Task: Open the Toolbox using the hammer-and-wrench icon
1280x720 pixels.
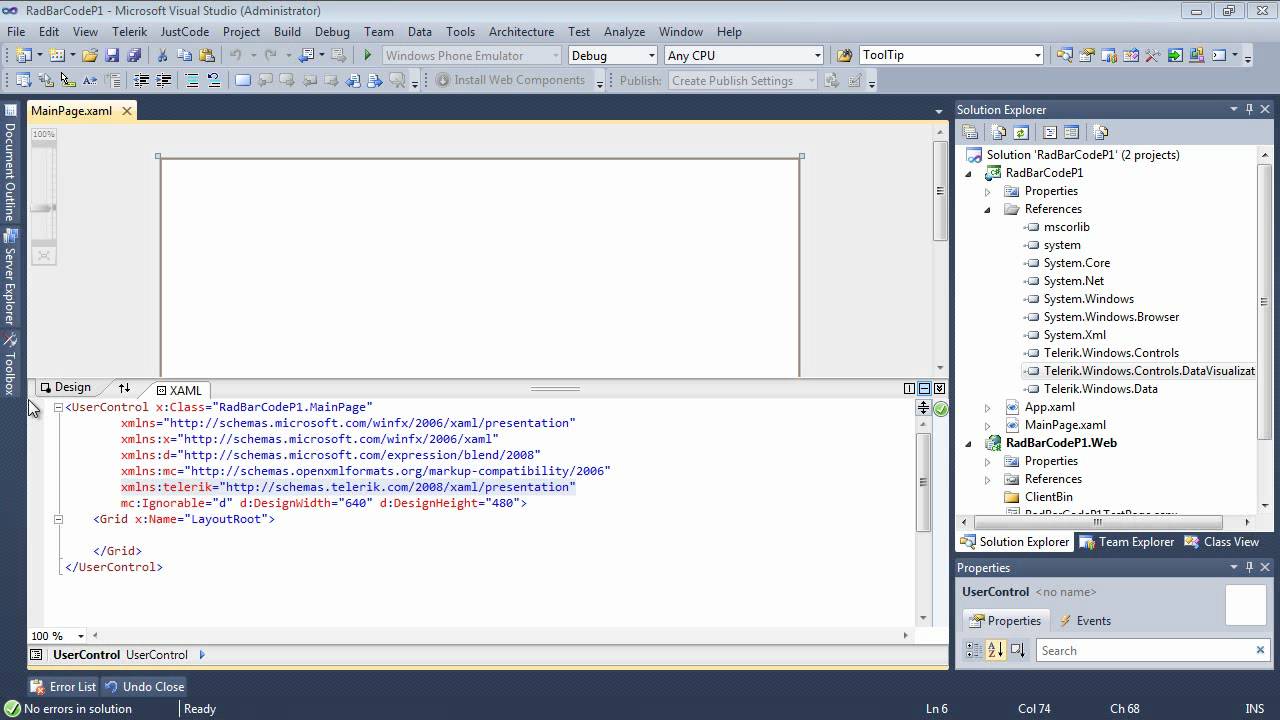Action: coord(1153,55)
